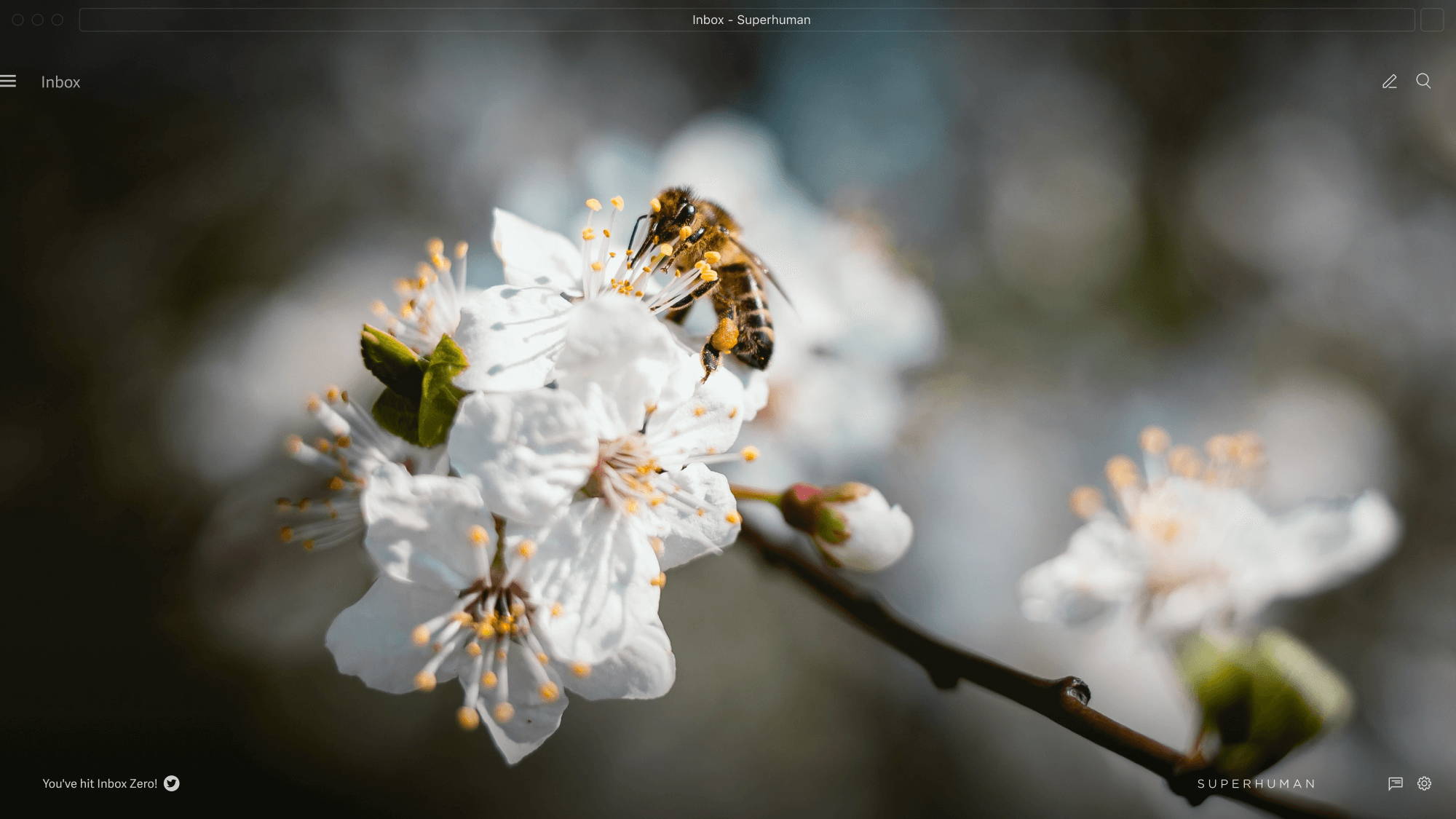This screenshot has width=1456, height=819.
Task: Share Inbox Zero via the Twitter bird icon
Action: (172, 784)
